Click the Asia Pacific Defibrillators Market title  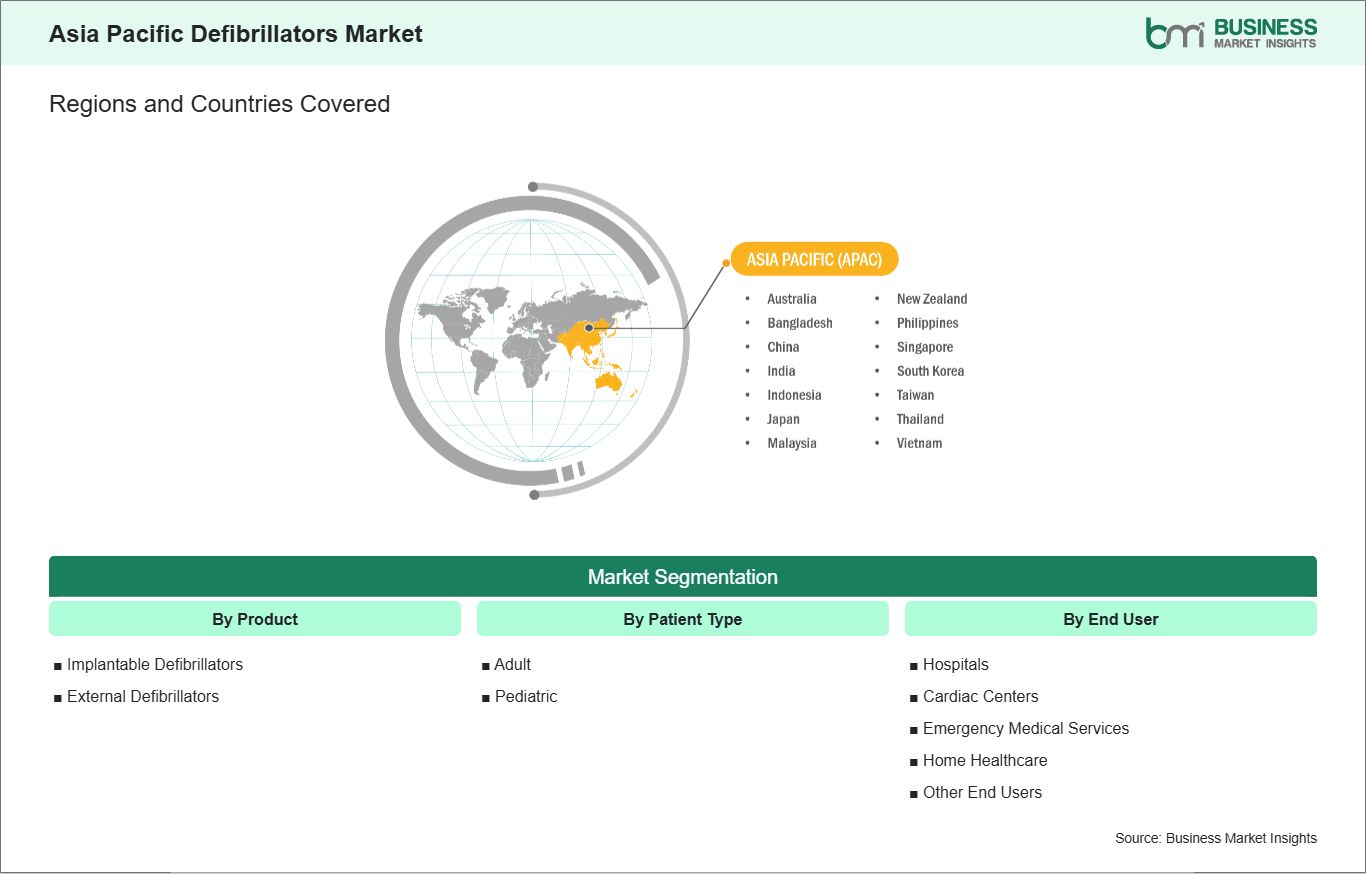[236, 34]
